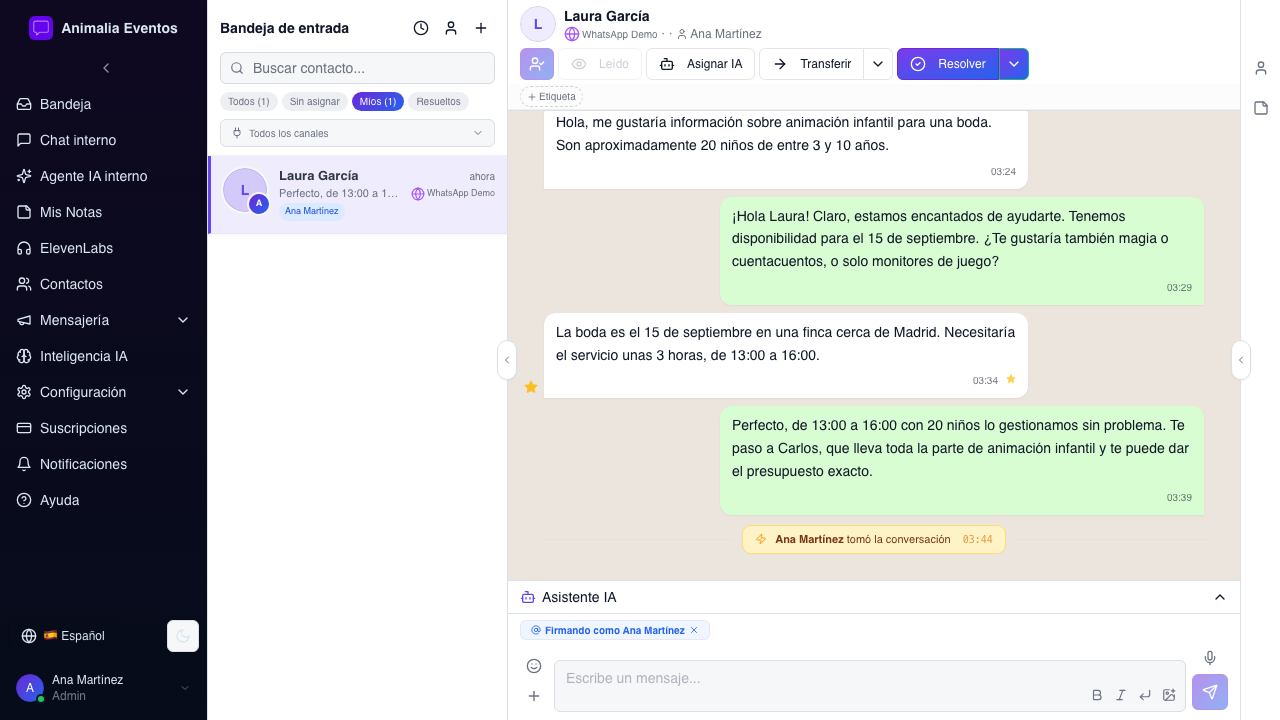
Task: Focus the Buscar contacto search field
Action: coord(357,68)
